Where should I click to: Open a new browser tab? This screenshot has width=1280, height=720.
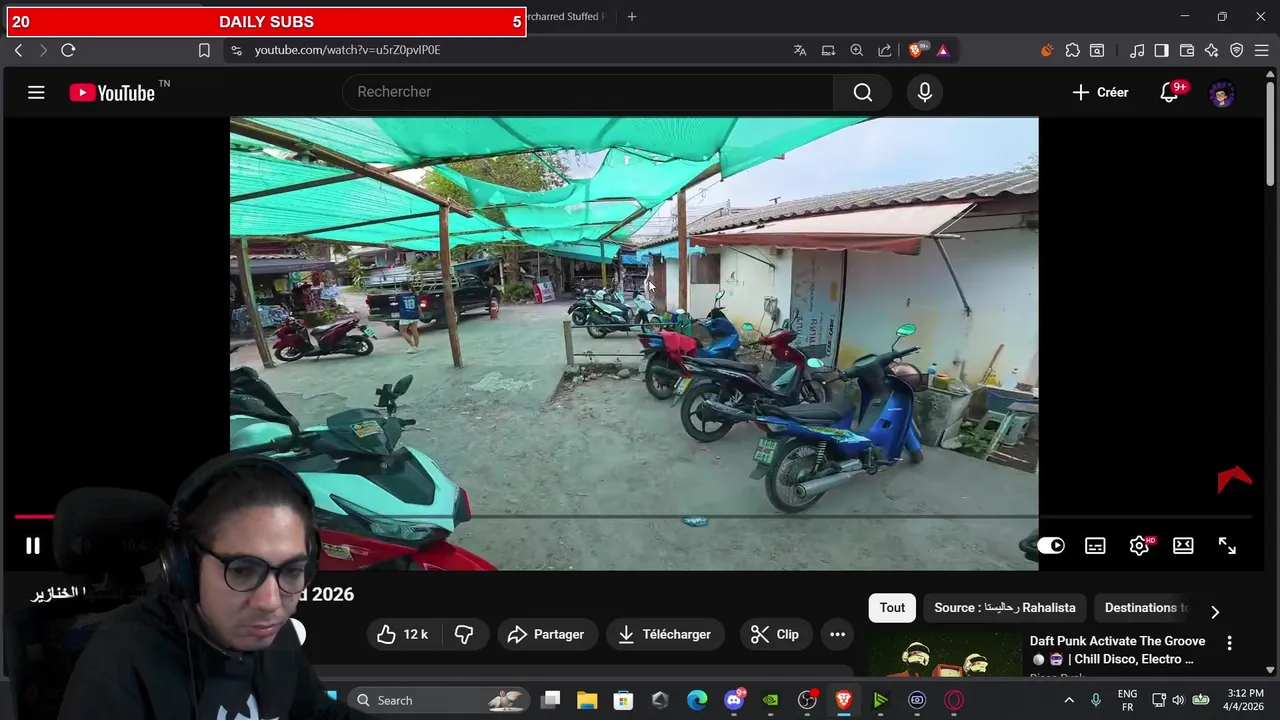[631, 16]
